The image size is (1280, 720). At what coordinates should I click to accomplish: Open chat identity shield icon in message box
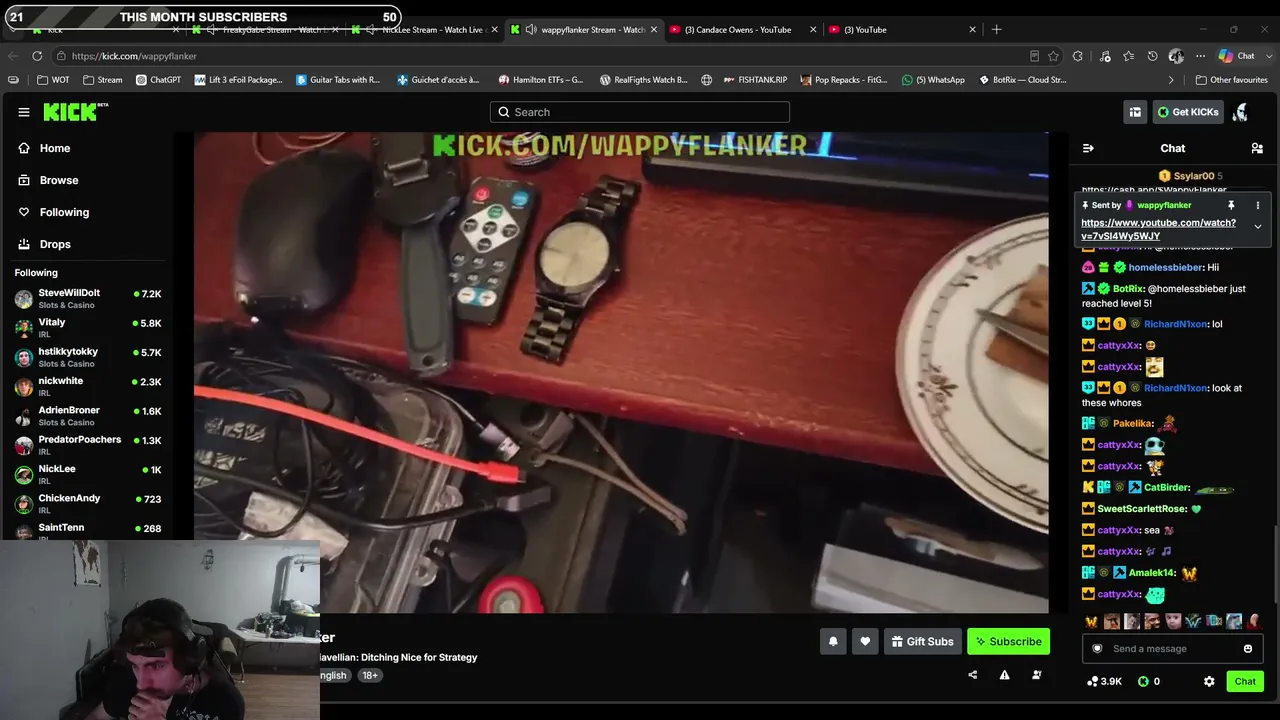click(x=1097, y=649)
